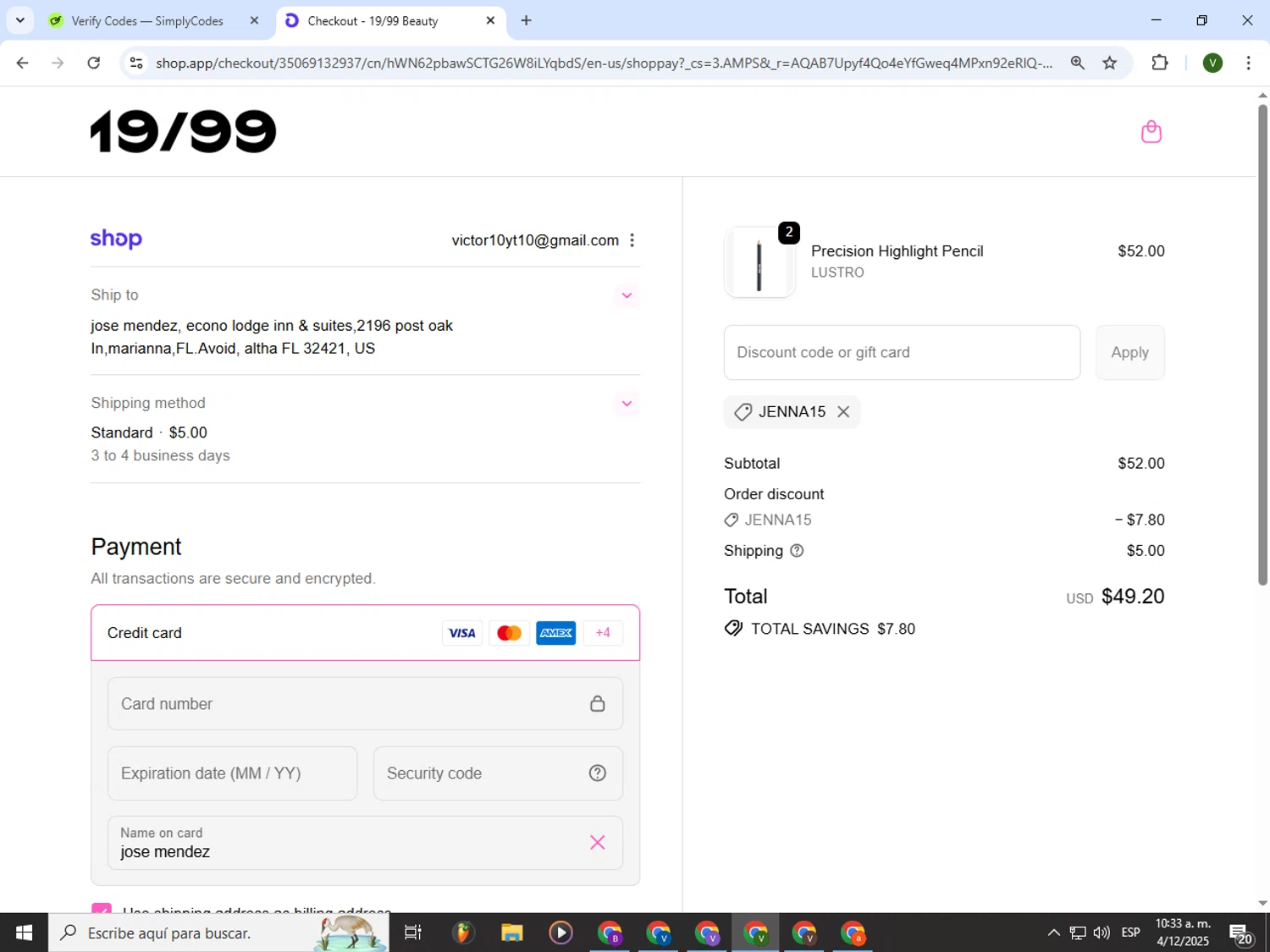Click the ESP language indicator
The height and width of the screenshot is (952, 1270).
1130,933
